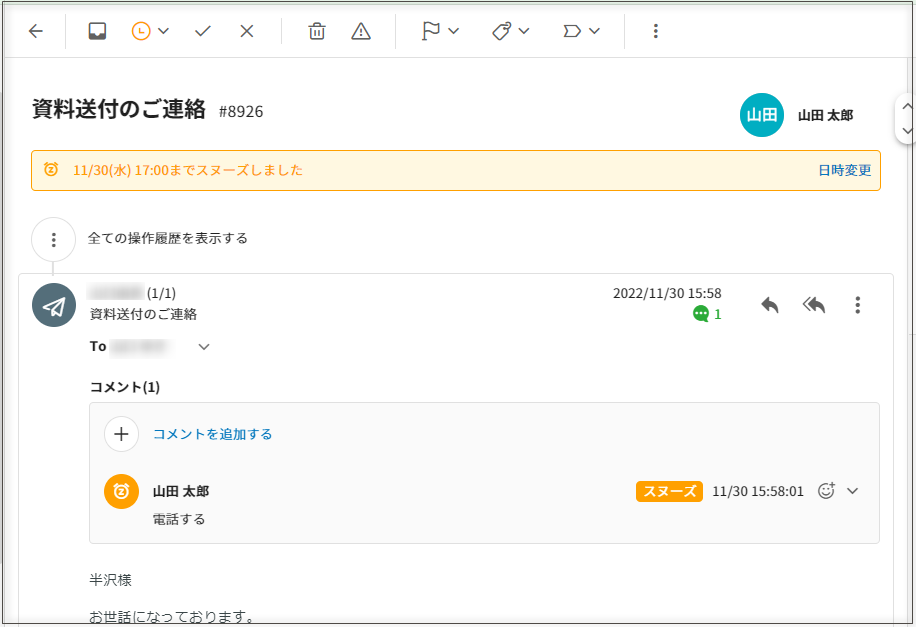The width and height of the screenshot is (916, 627).
Task: Open toolbar more options menu
Action: [655, 31]
